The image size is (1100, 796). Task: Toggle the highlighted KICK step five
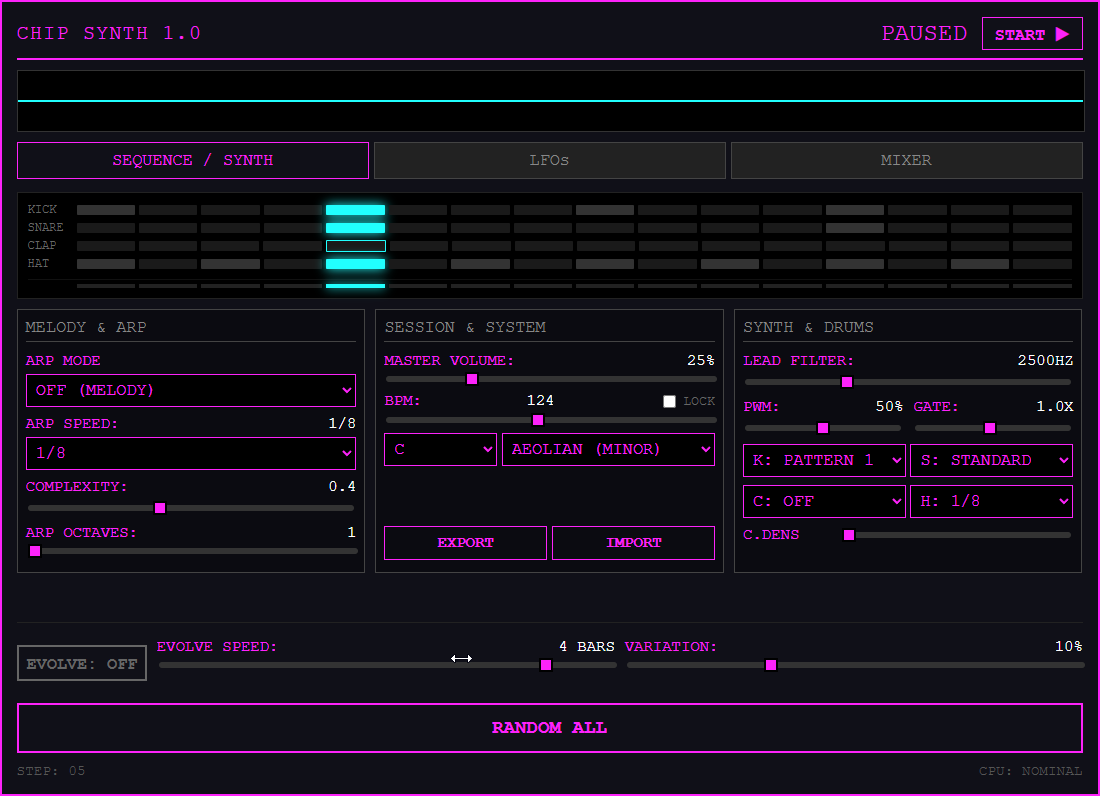[x=356, y=210]
